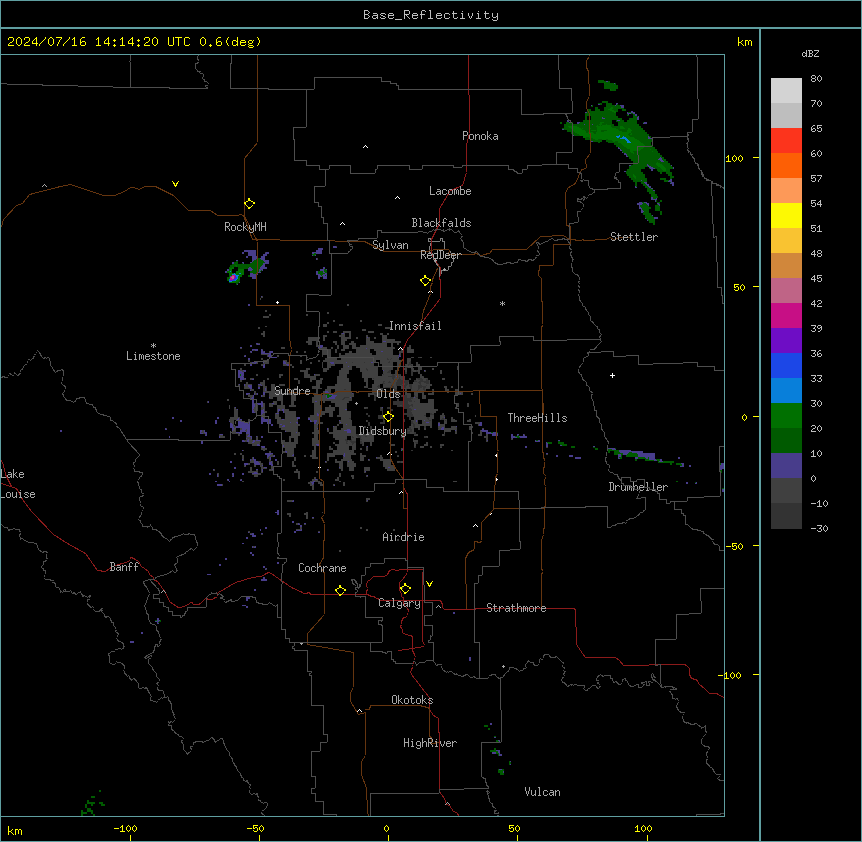862x842 pixels.
Task: Click the Base_Reflectivity title
Action: pos(431,15)
